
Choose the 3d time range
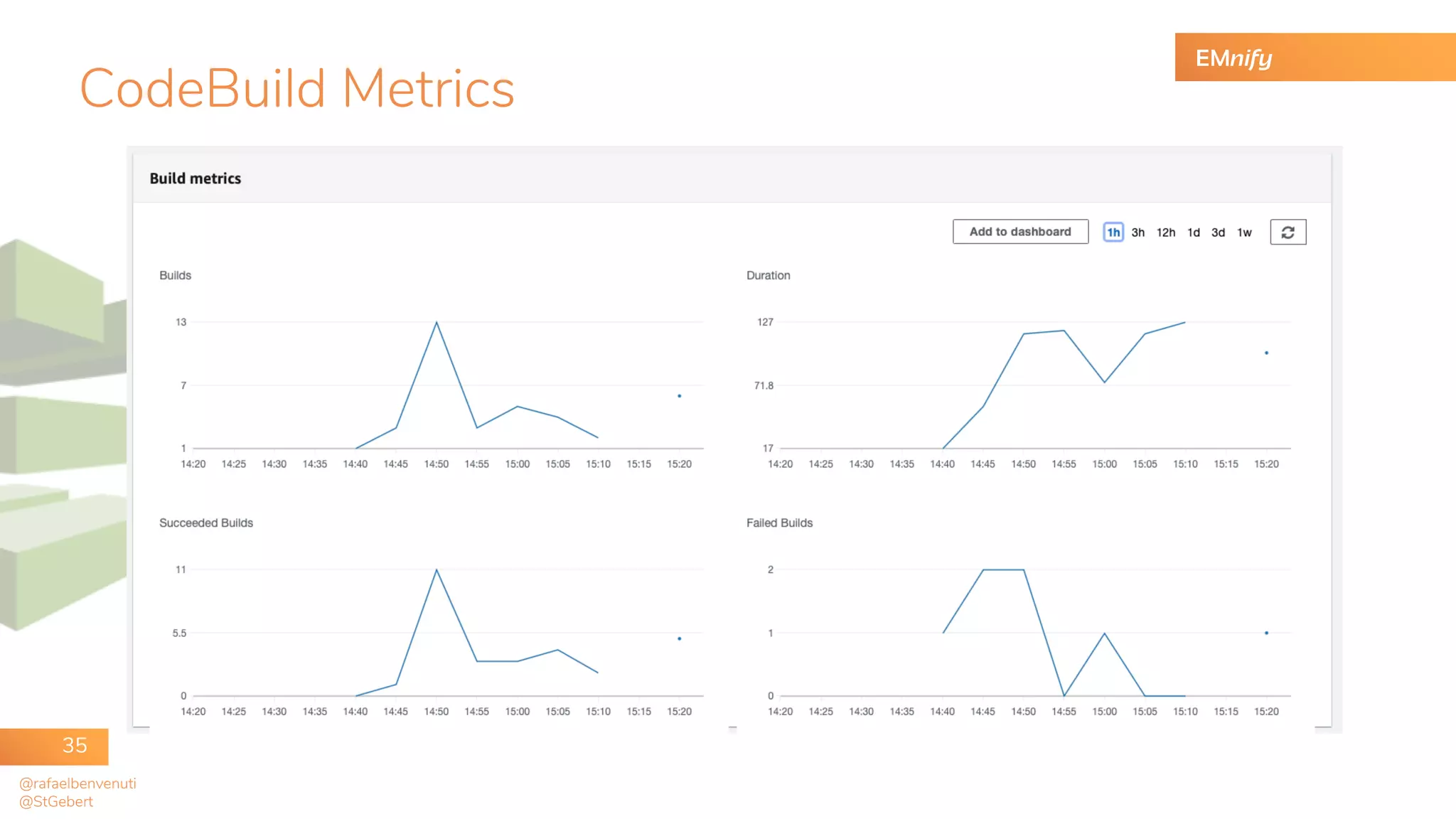[1218, 232]
